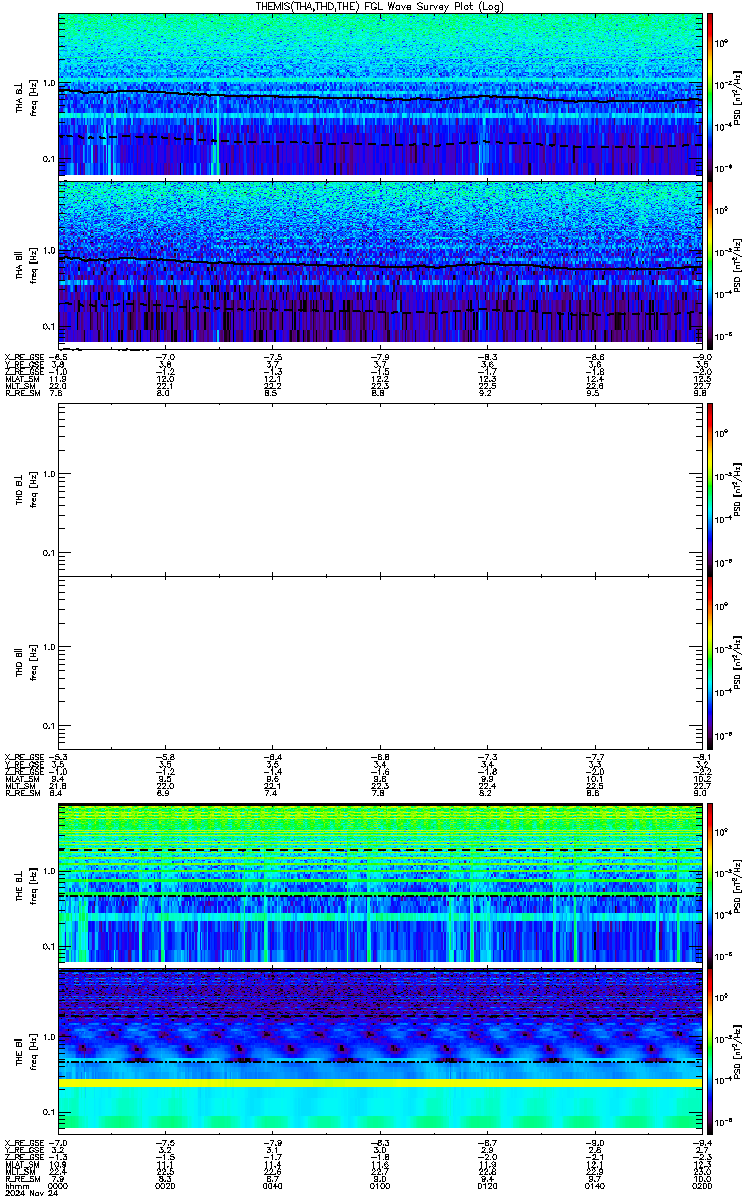The height and width of the screenshot is (1200, 750).
Task: Click the MLAT_SM row label under THE panels
Action: tap(20, 1166)
